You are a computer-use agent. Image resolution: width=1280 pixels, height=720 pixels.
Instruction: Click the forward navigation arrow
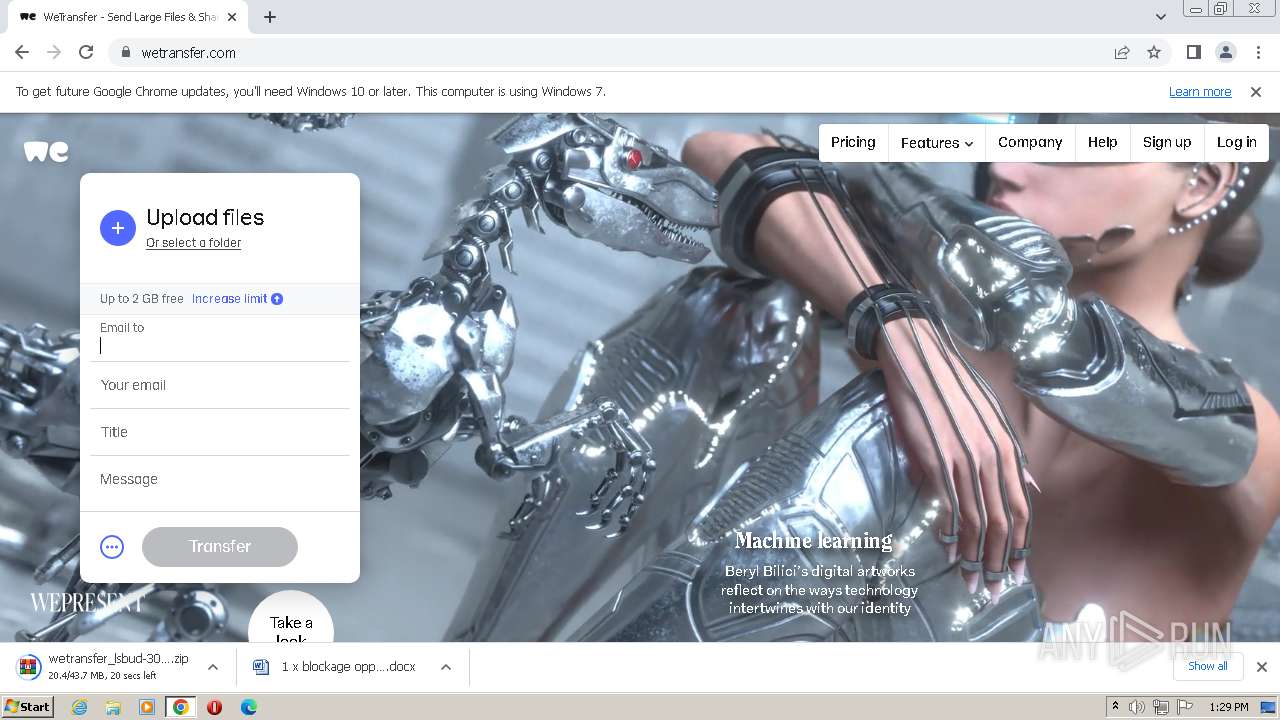point(54,53)
